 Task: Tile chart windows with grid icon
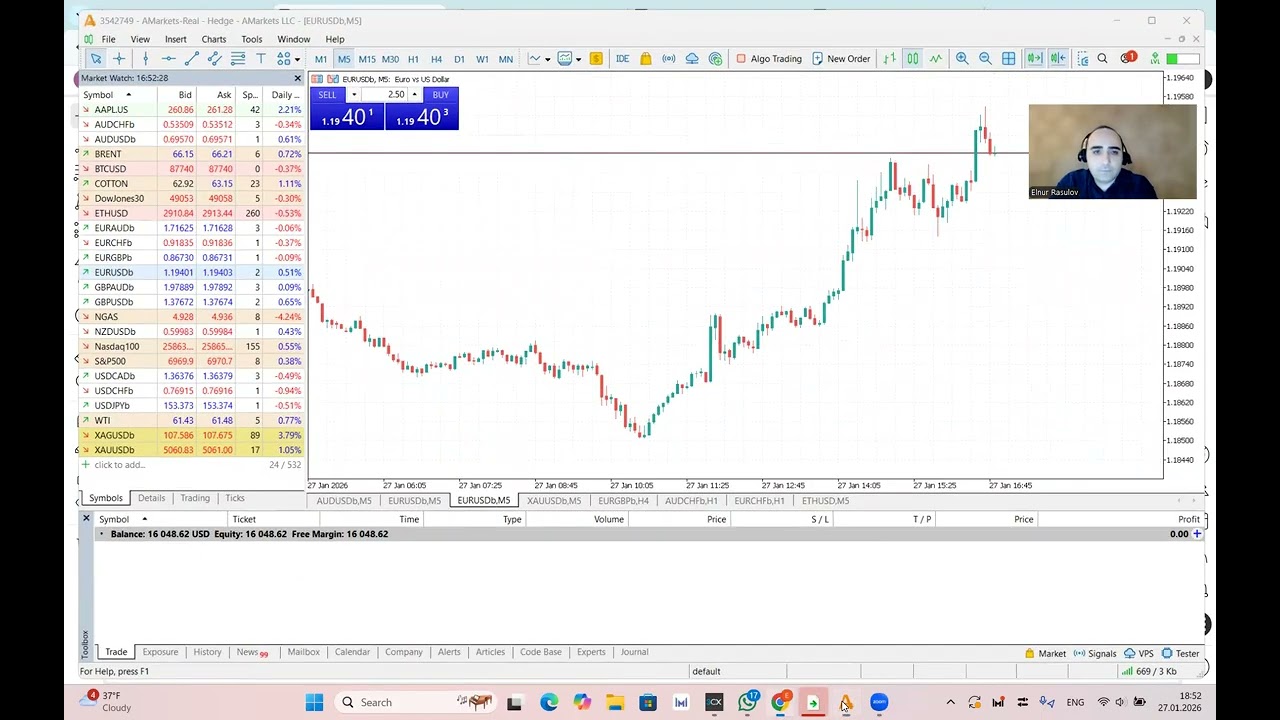pos(1009,59)
